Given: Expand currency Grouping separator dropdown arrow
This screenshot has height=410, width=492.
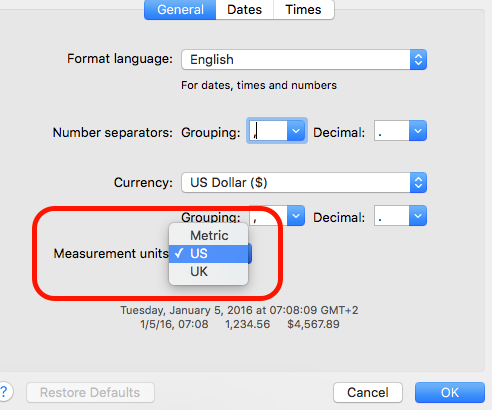Looking at the screenshot, I should coord(296,216).
